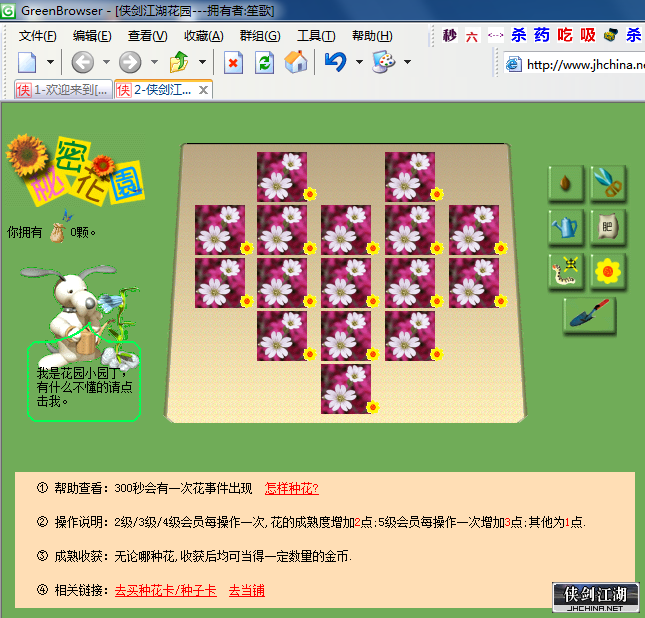Go back with the Back arrow

[83, 63]
